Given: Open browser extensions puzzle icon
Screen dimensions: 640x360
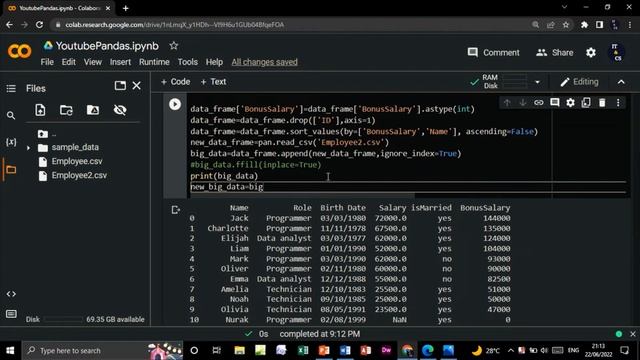Looking at the screenshot, I should click(x=584, y=25).
